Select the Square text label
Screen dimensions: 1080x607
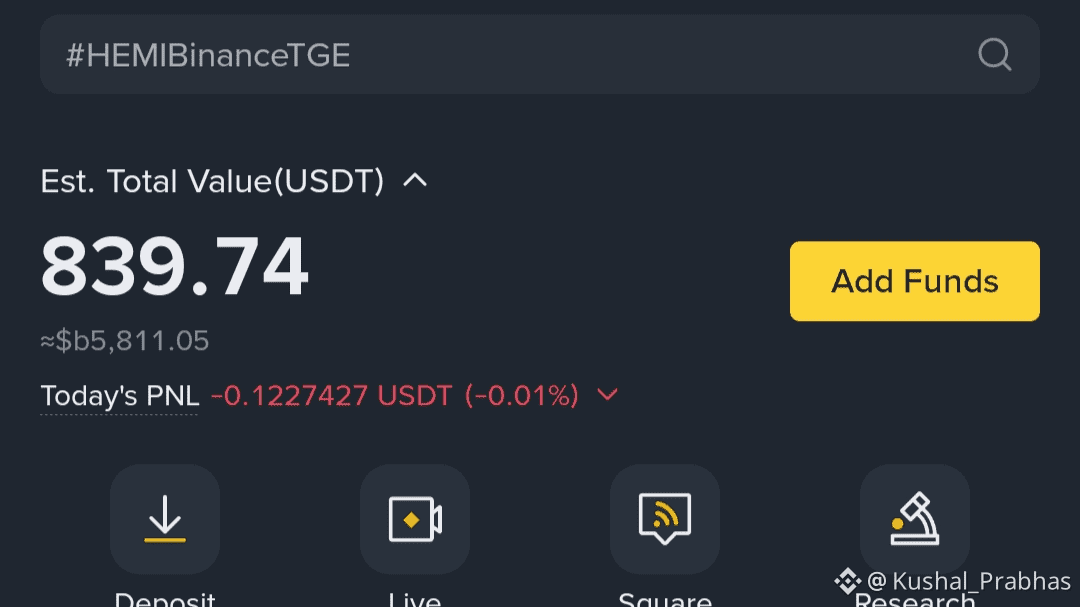pos(665,599)
